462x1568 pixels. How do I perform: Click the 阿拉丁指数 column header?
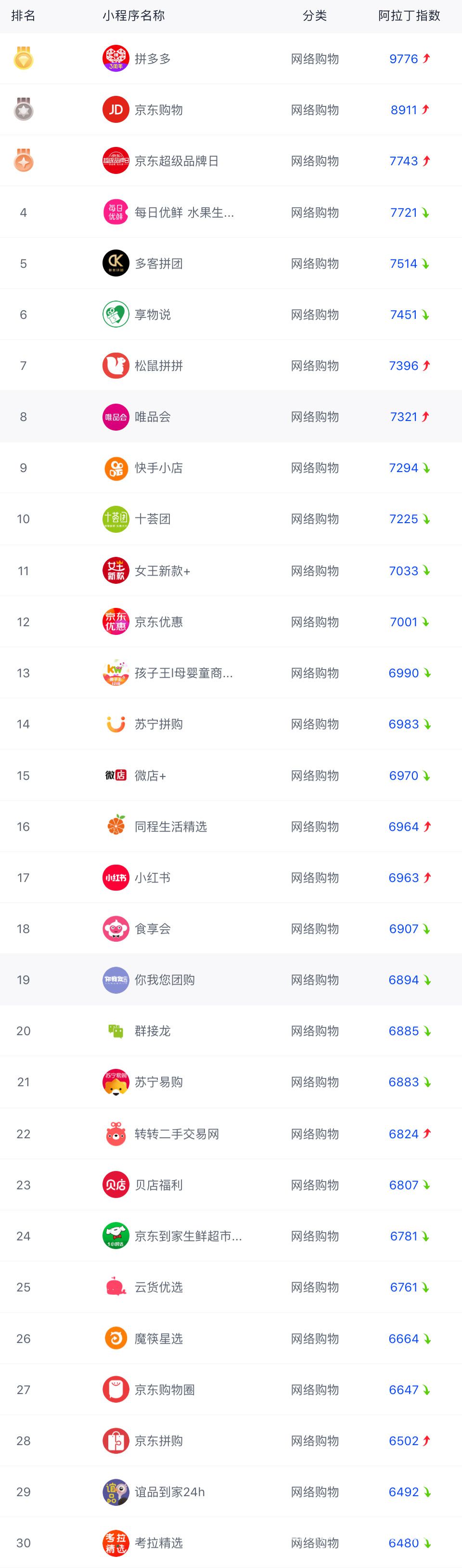click(x=409, y=16)
